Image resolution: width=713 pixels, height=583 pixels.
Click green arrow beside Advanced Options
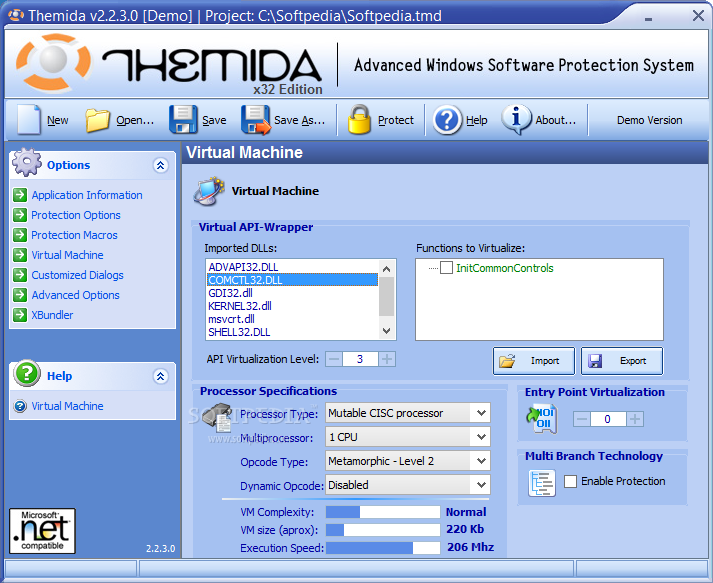[x=20, y=295]
